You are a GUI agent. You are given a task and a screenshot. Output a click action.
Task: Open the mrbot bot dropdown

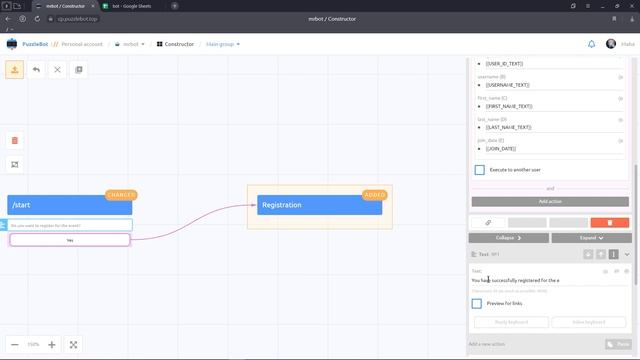point(130,44)
